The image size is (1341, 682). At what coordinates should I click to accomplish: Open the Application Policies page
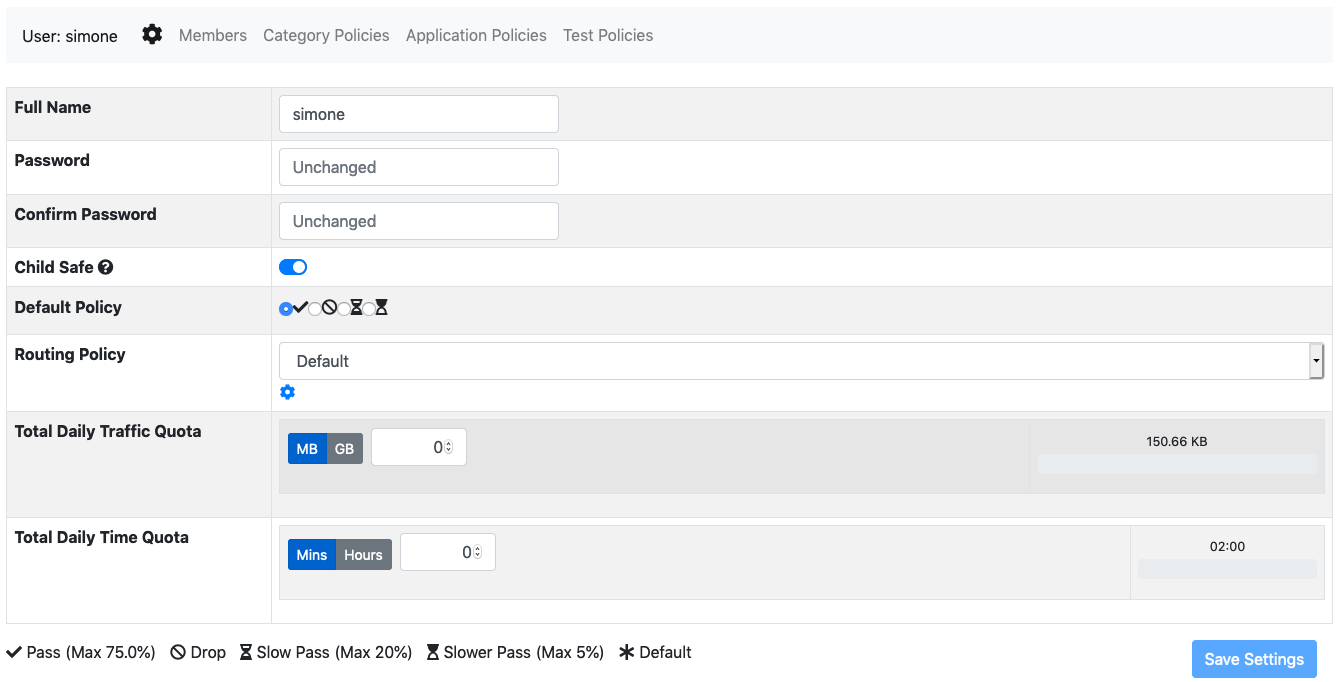click(476, 35)
